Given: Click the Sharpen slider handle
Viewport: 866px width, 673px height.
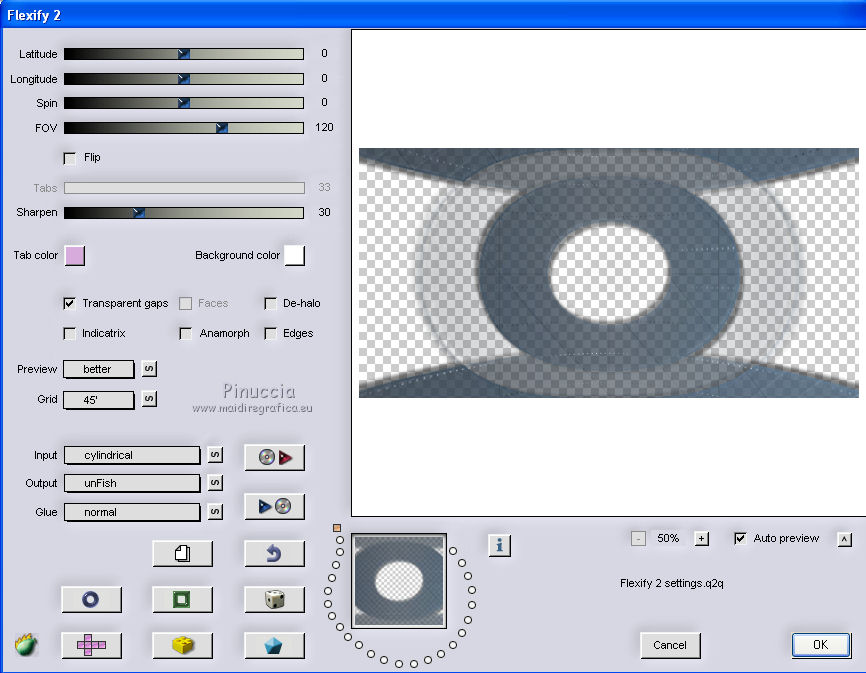Looking at the screenshot, I should (139, 213).
